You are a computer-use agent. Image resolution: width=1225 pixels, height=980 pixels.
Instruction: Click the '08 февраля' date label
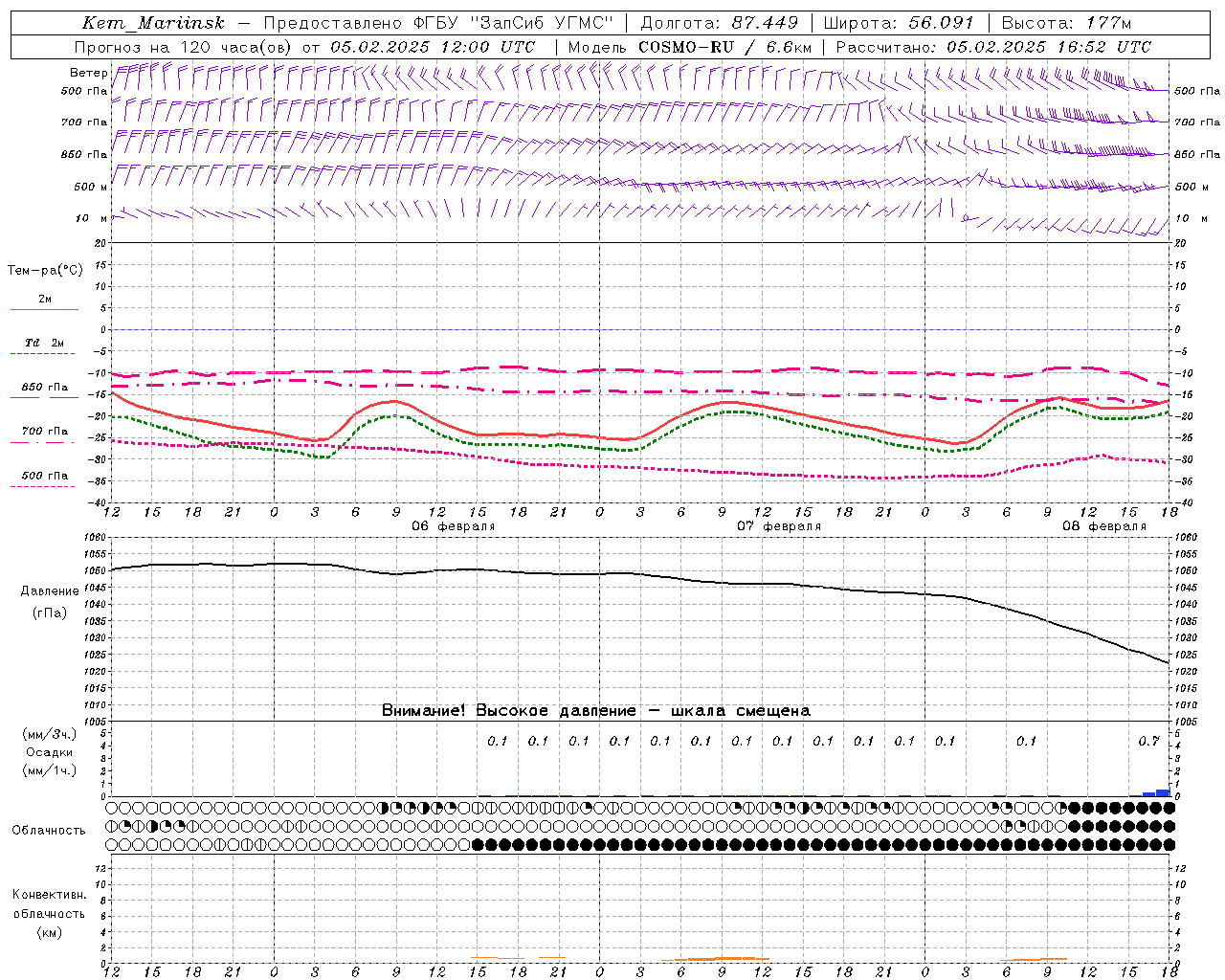point(1104,526)
